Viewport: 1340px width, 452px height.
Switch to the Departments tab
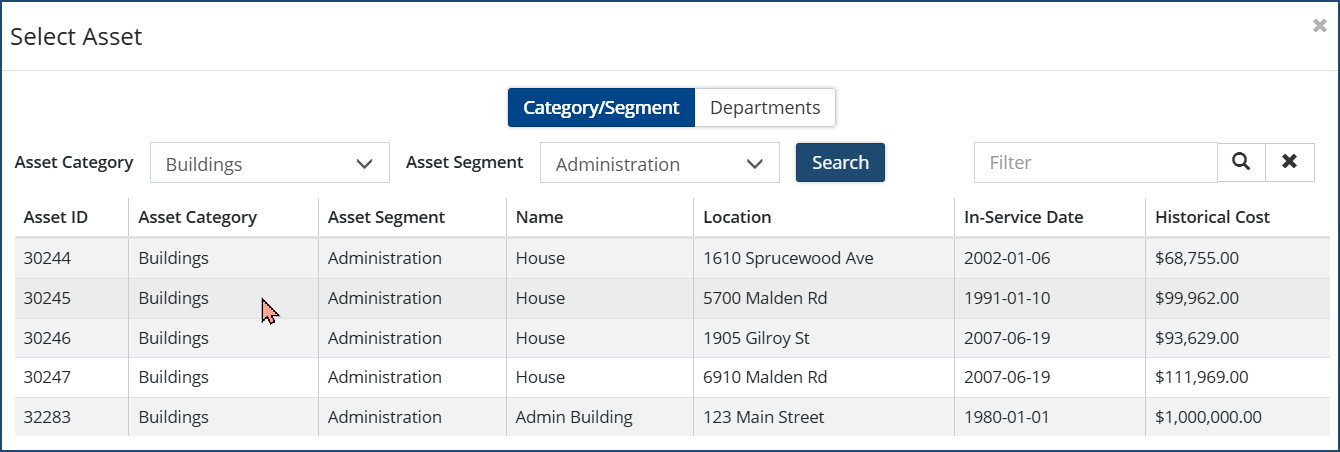tap(765, 108)
